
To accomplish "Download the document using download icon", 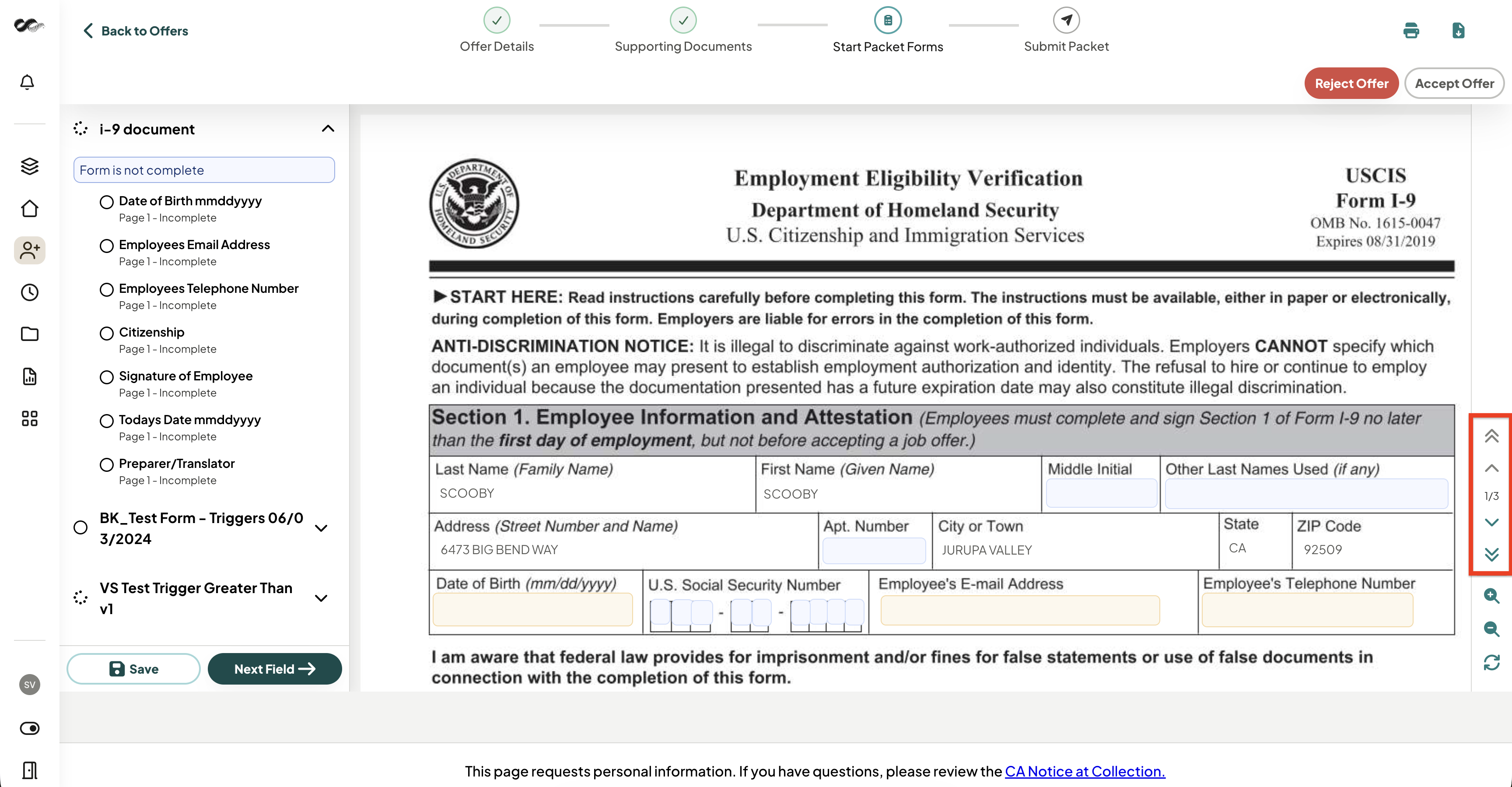I will pyautogui.click(x=1459, y=31).
